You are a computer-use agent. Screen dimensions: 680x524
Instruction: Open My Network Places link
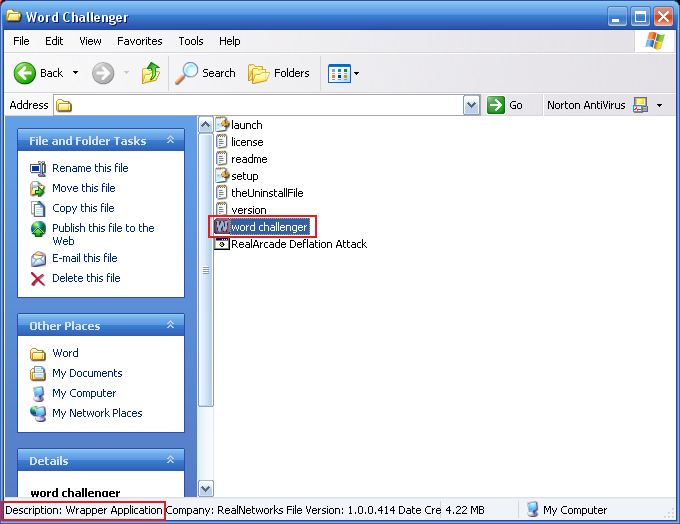point(97,413)
